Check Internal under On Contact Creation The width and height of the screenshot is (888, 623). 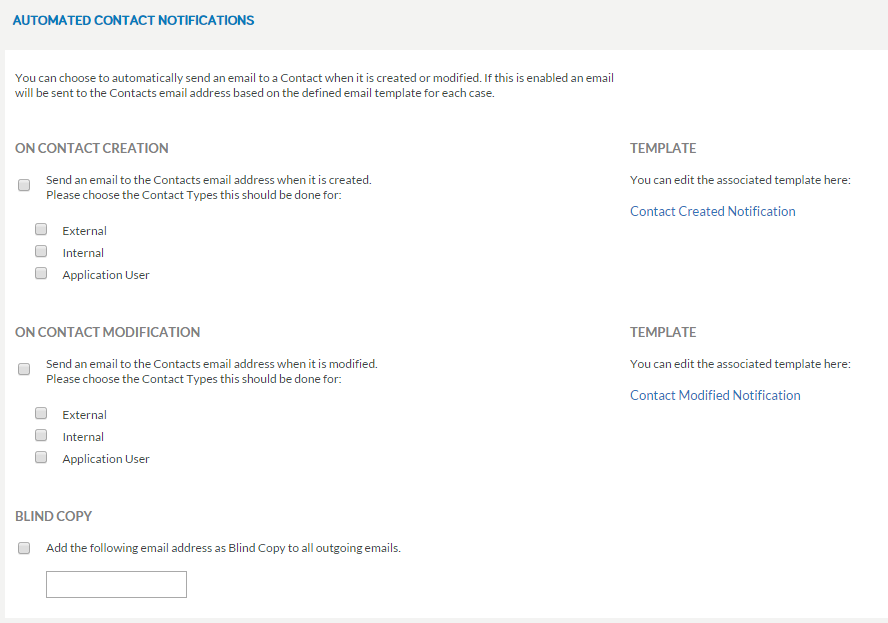point(41,251)
